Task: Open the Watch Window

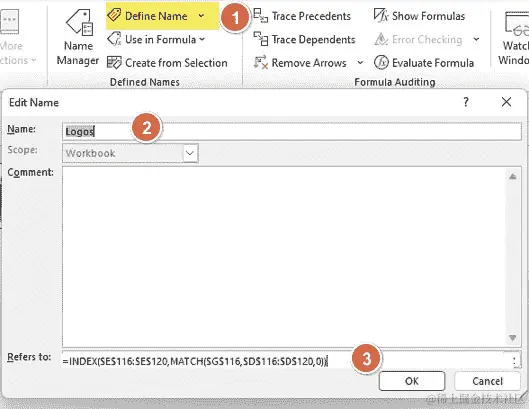Action: point(514,37)
